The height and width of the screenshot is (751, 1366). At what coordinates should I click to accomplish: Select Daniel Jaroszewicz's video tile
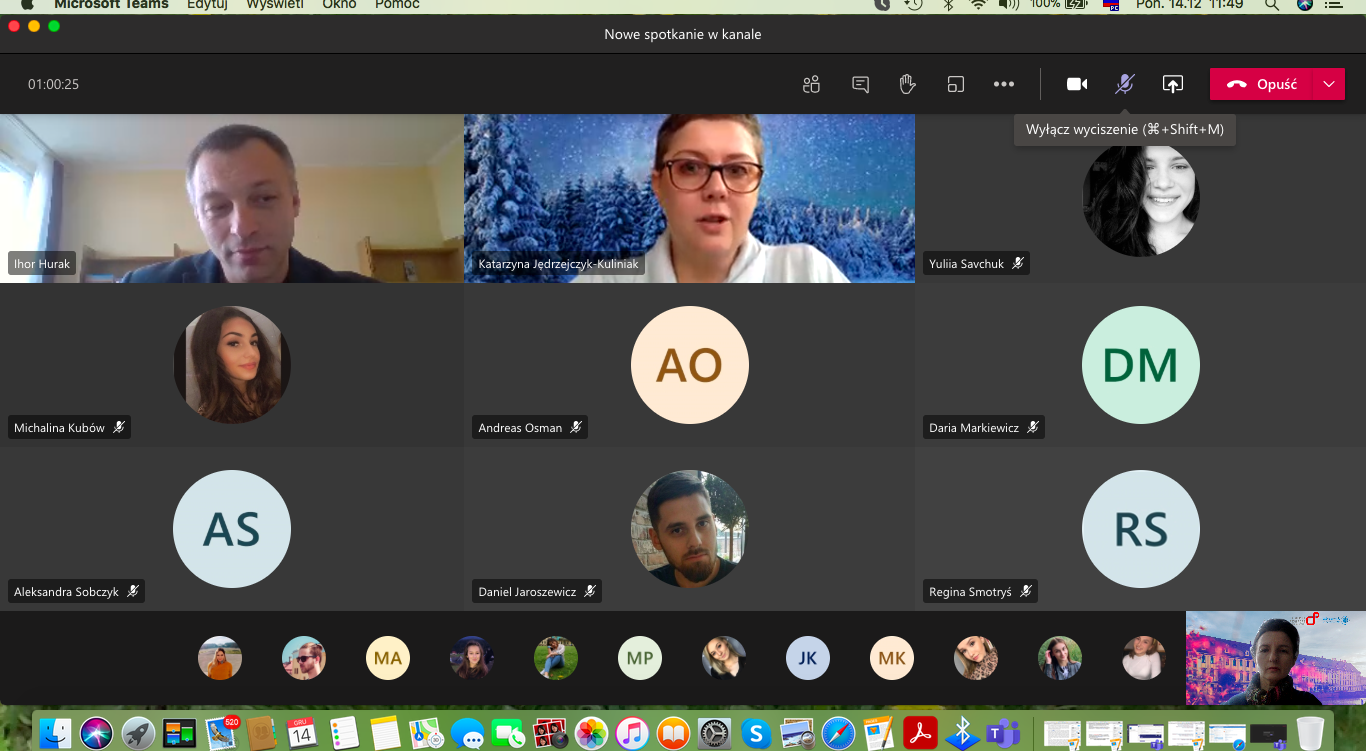(x=689, y=529)
